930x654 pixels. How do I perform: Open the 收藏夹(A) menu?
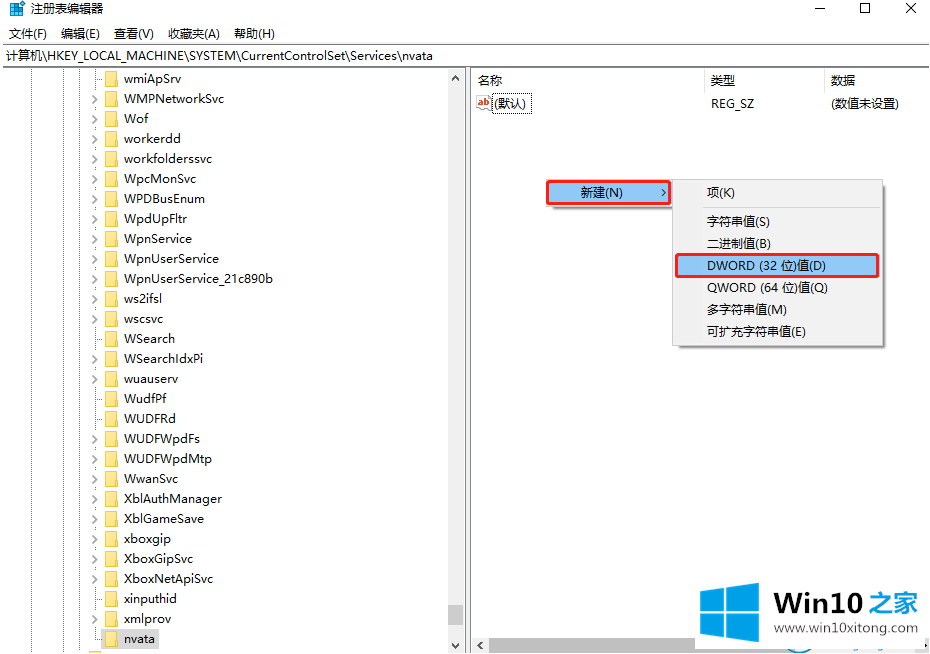click(193, 34)
